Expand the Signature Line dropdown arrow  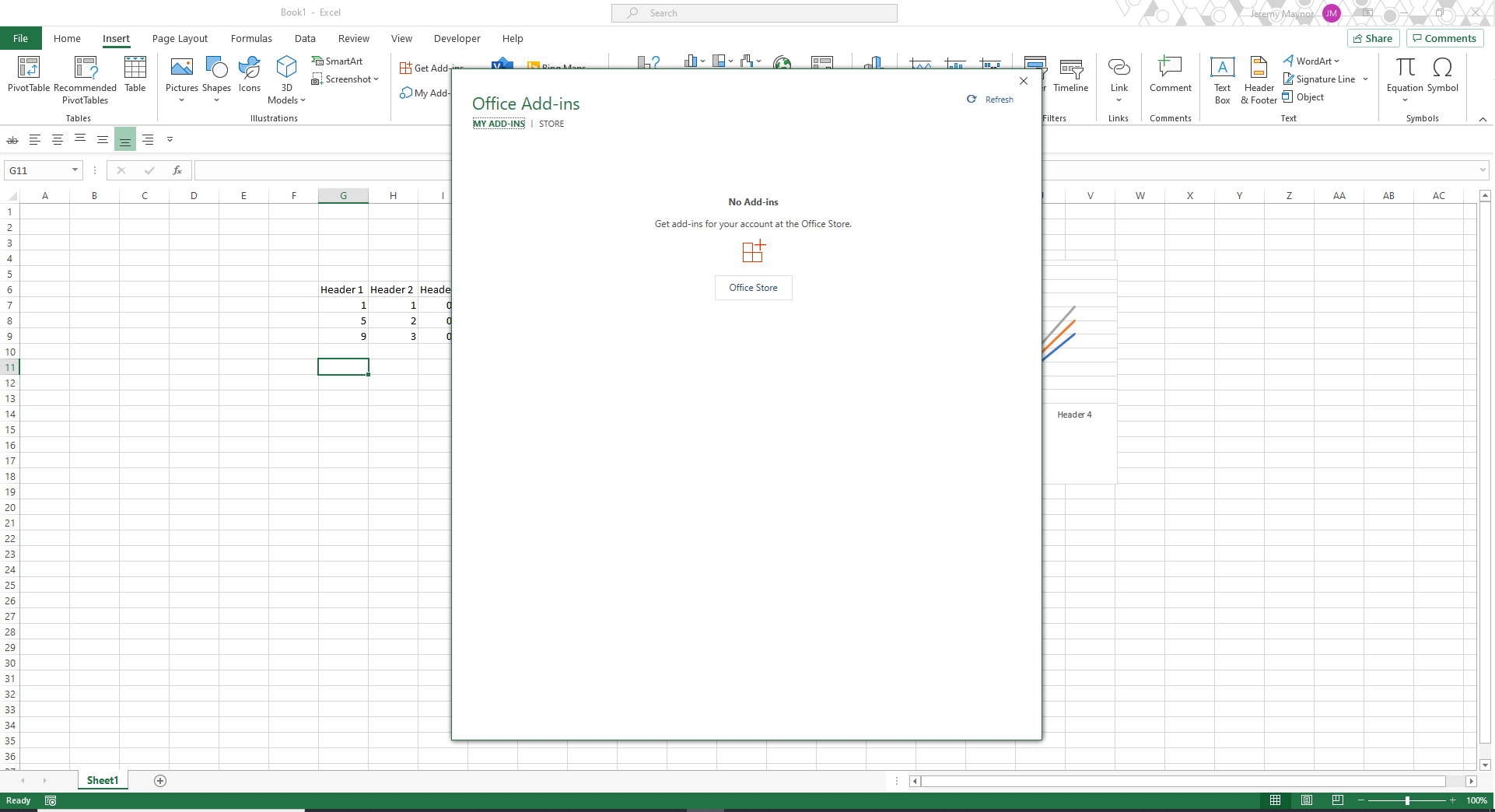coord(1365,79)
